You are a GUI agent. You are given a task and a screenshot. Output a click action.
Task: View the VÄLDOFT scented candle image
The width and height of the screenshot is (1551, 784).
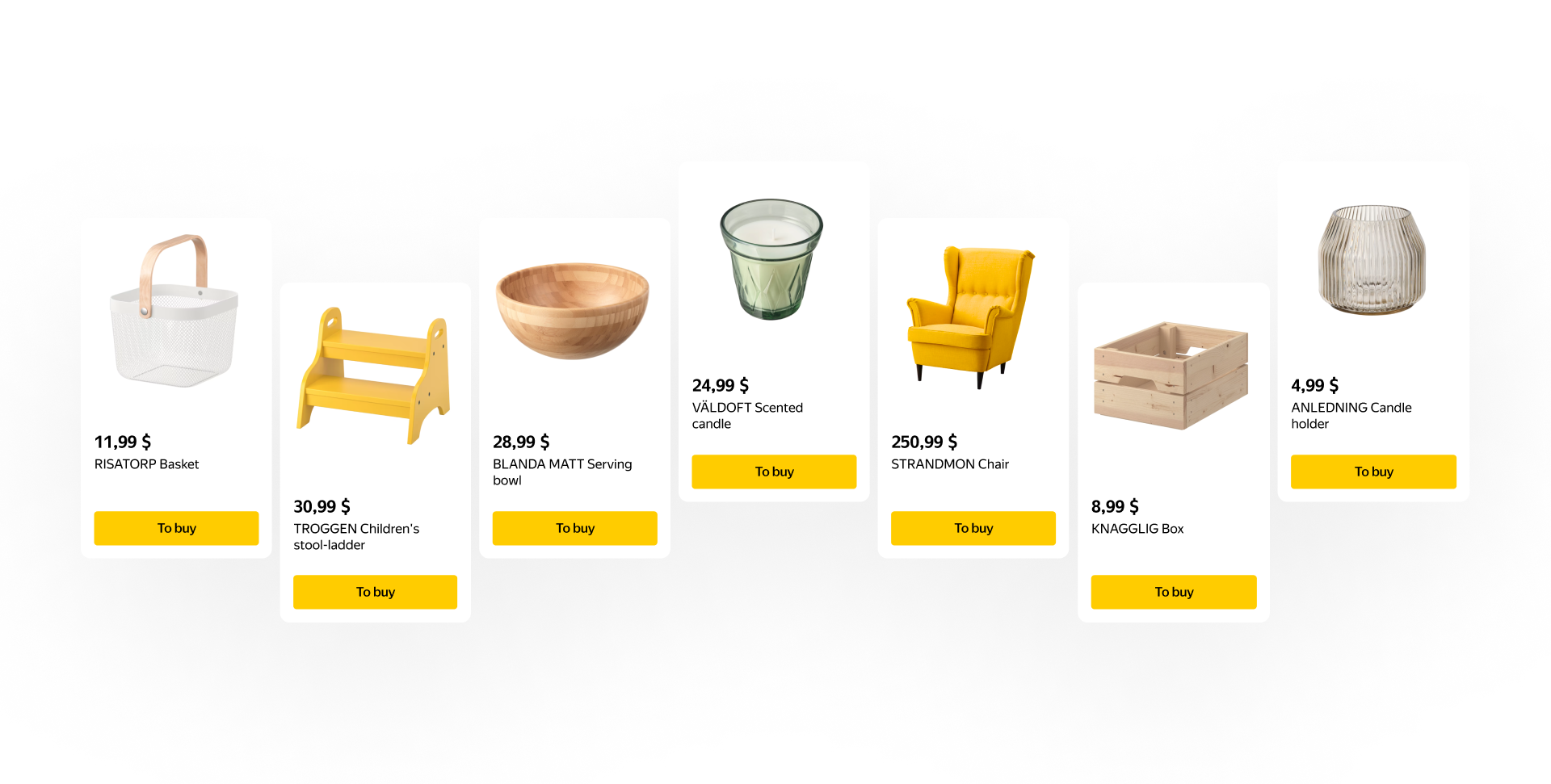(x=771, y=259)
